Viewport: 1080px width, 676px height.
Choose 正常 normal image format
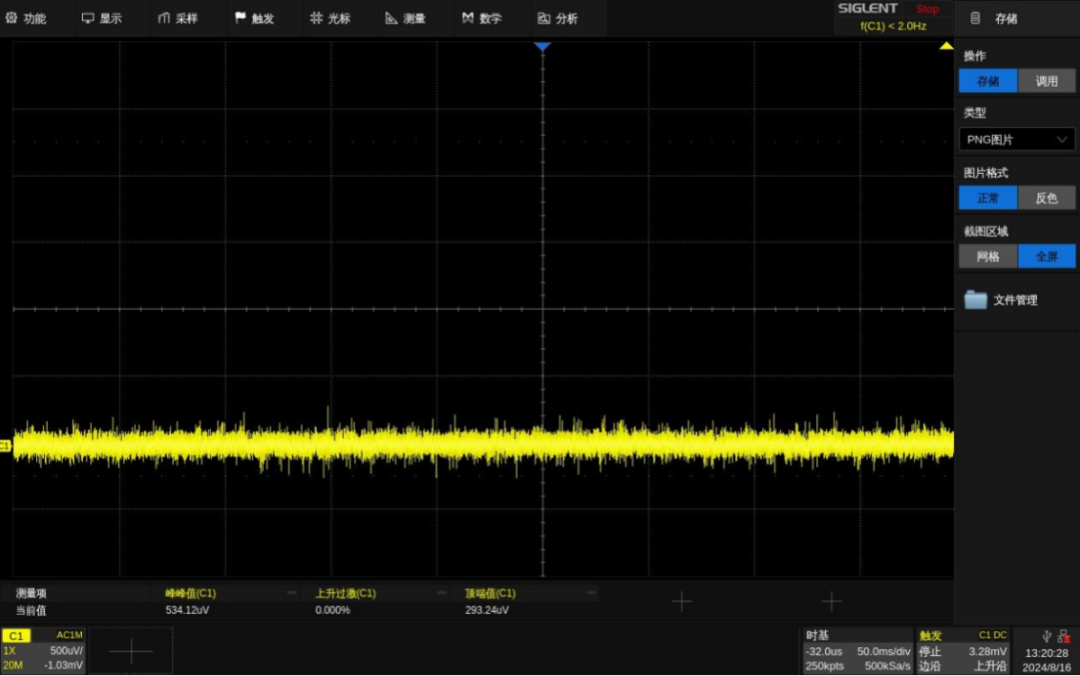pos(988,198)
